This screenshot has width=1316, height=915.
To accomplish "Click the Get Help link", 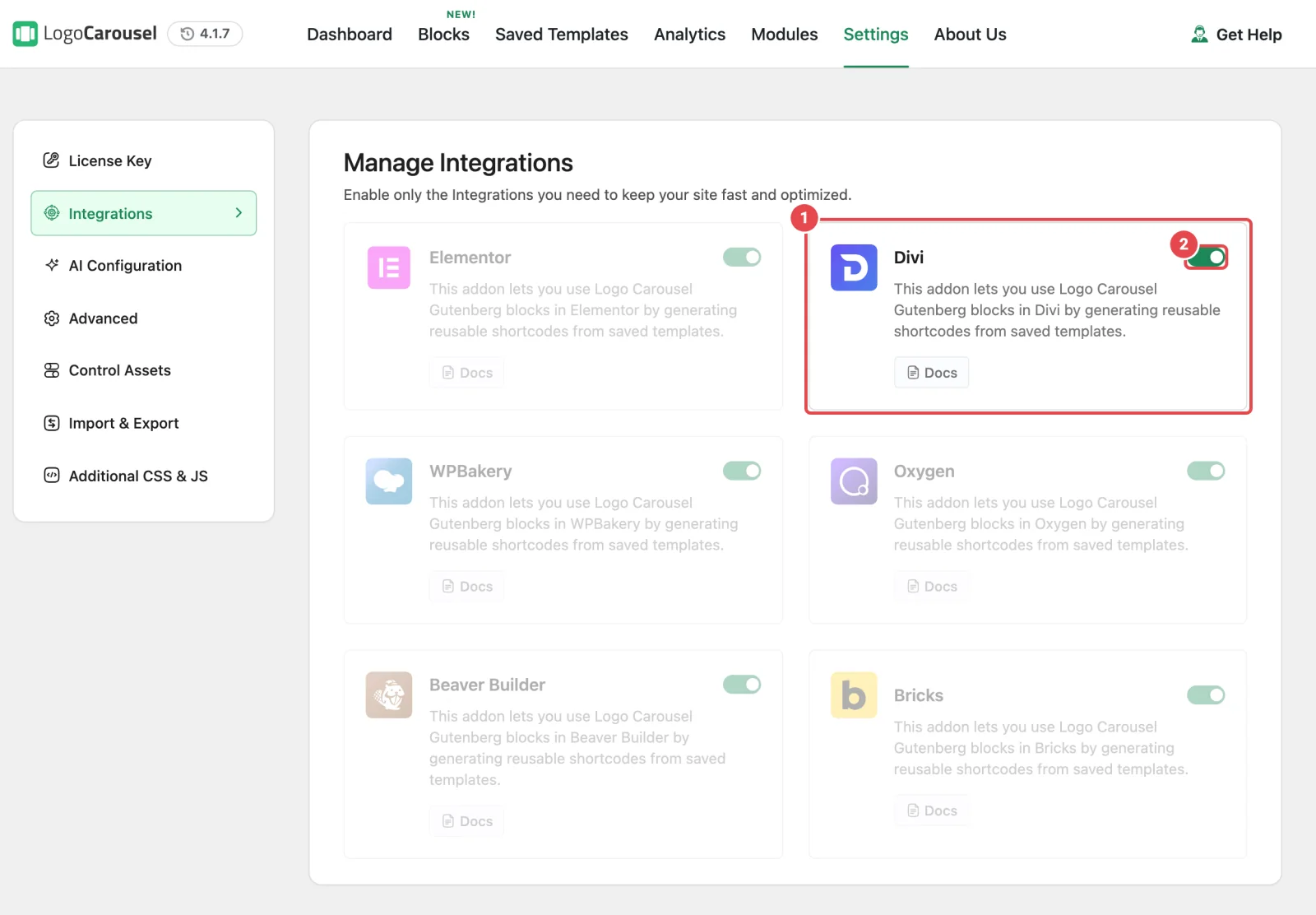I will [1236, 35].
